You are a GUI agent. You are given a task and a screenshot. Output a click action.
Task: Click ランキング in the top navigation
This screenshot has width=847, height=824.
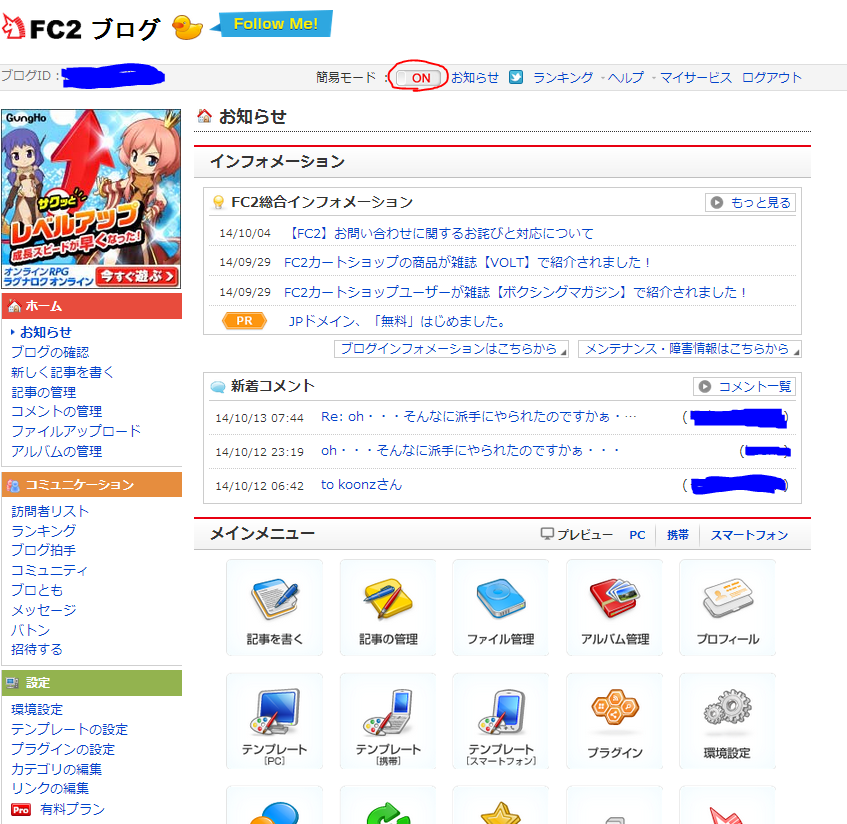[x=563, y=78]
